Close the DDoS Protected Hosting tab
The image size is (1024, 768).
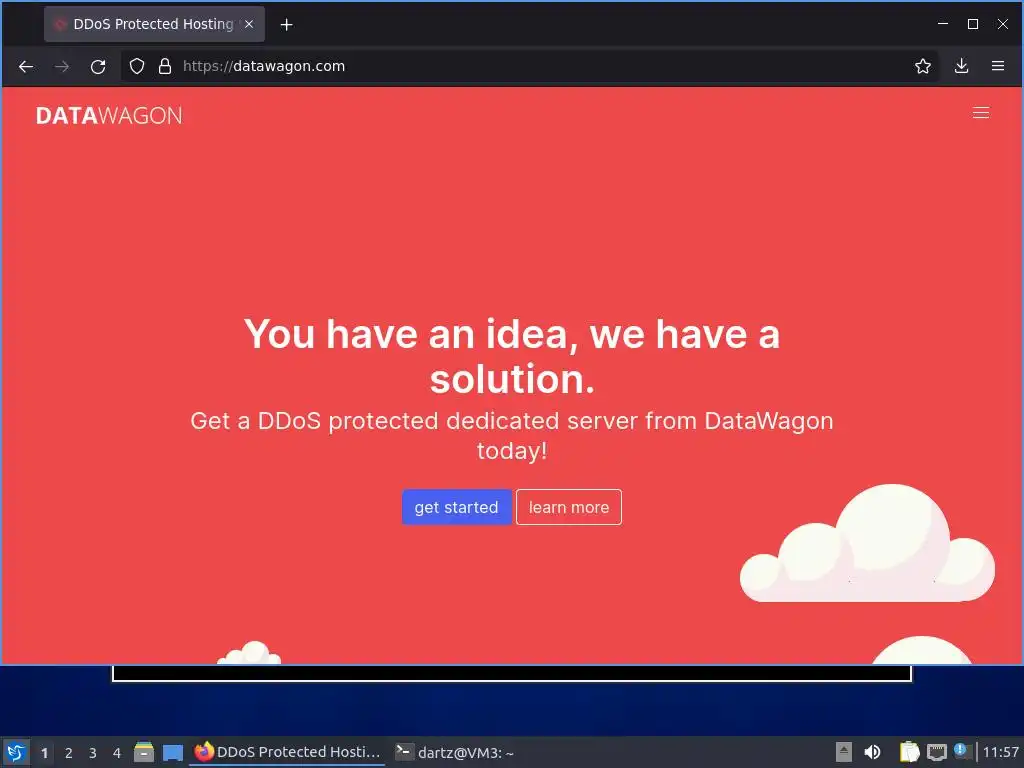point(249,24)
